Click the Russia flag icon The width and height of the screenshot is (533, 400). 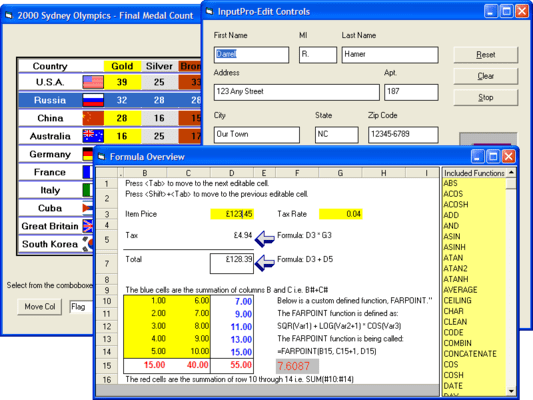pos(93,100)
